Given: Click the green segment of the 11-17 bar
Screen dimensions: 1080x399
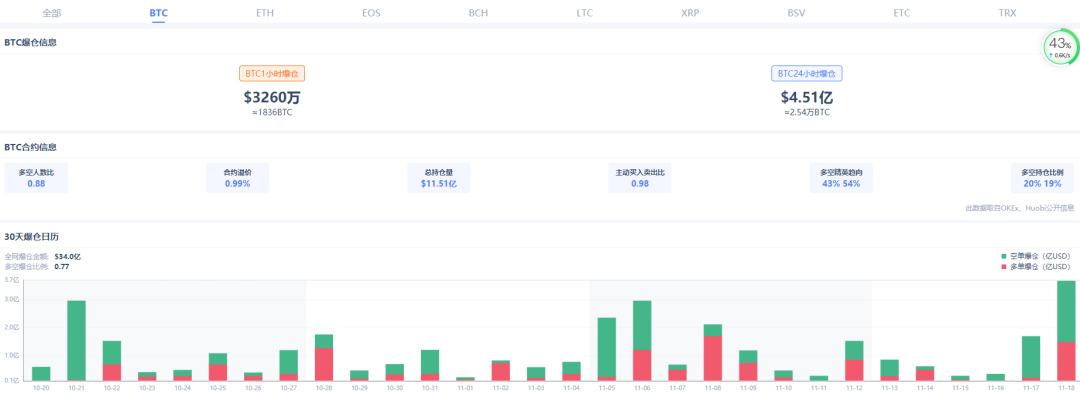Looking at the screenshot, I should [x=1030, y=357].
